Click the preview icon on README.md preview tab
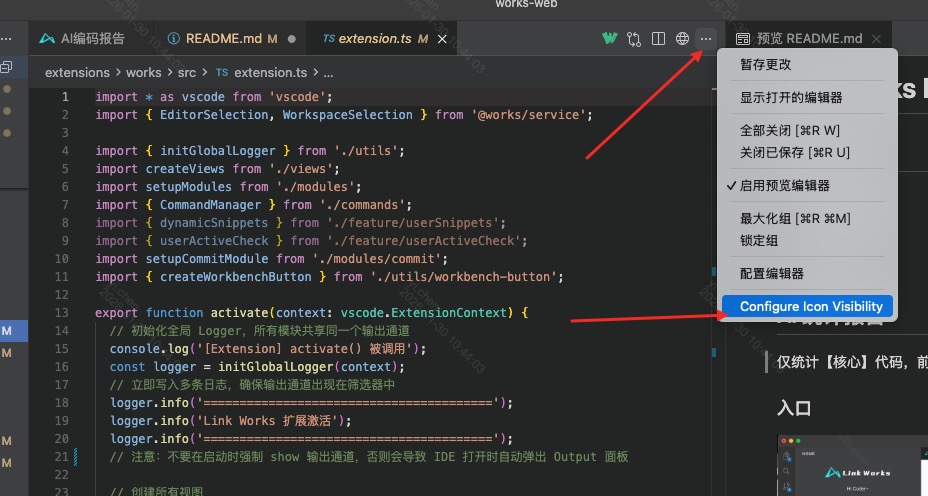This screenshot has width=928, height=496. pos(743,39)
